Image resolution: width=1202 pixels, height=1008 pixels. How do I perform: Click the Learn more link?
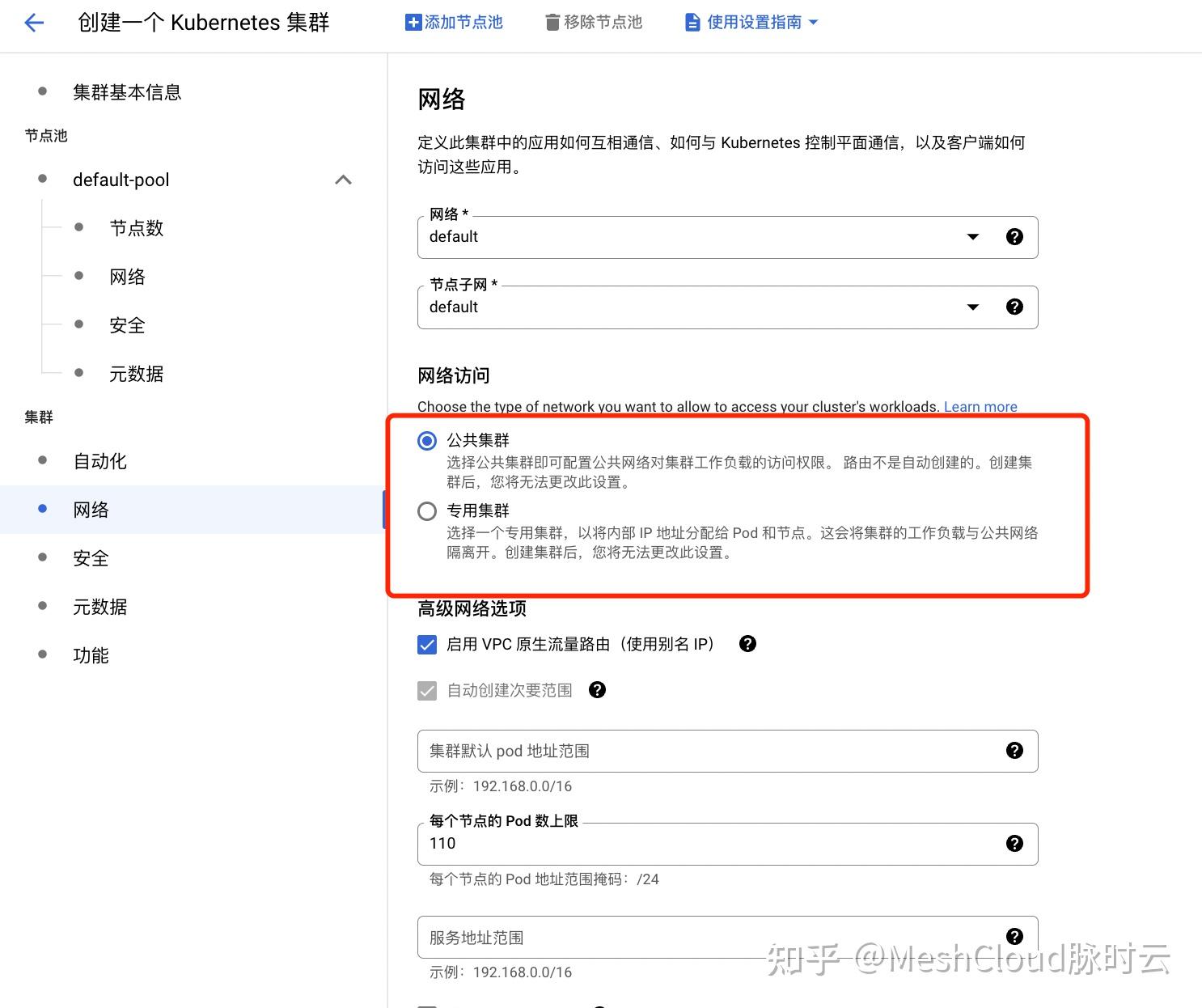click(x=980, y=407)
